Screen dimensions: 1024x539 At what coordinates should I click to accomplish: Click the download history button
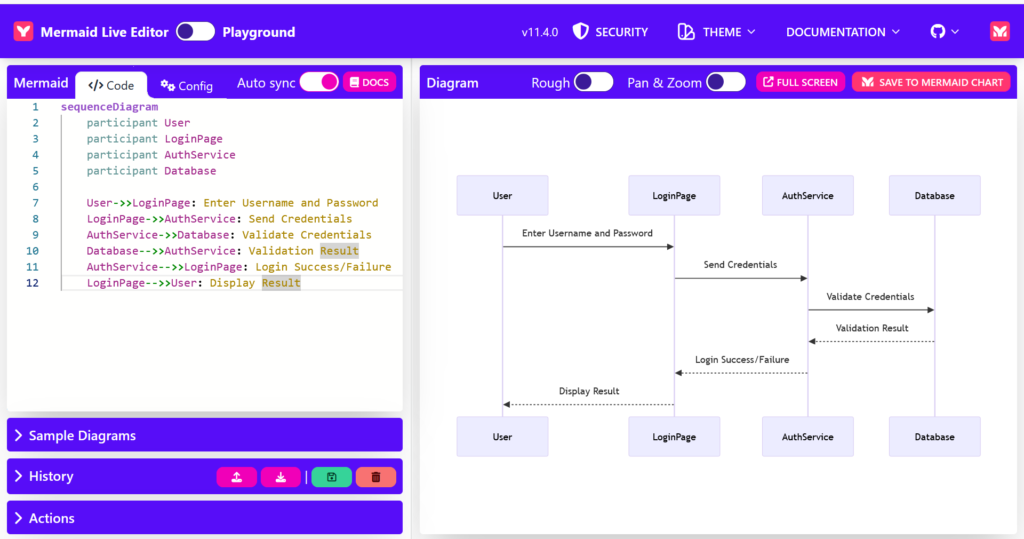coord(281,477)
